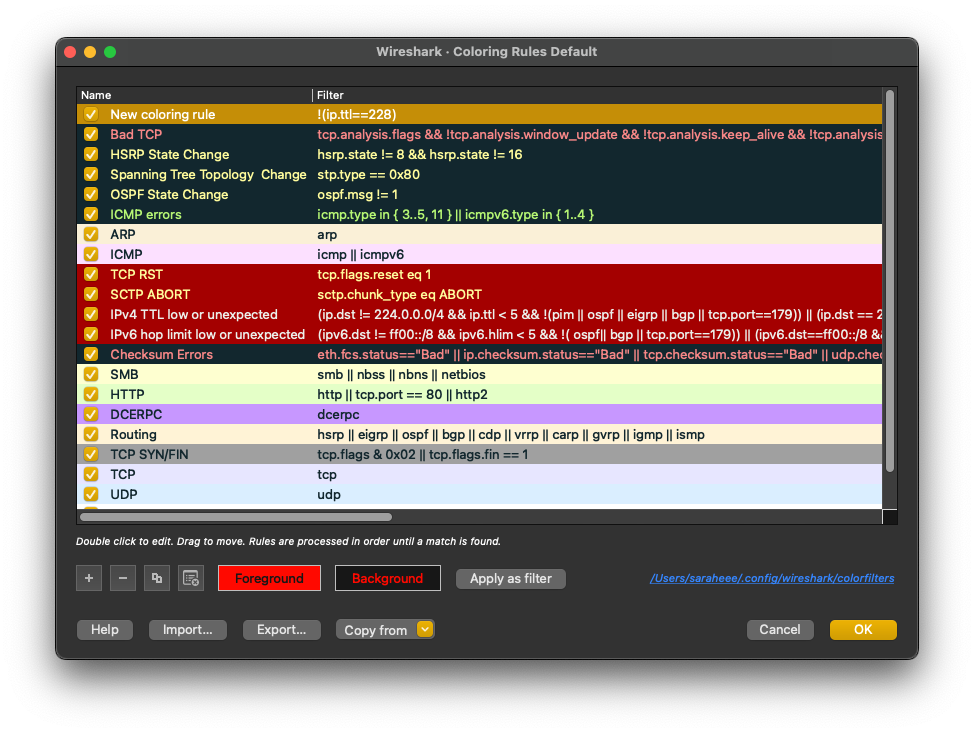Toggle the UDP rule checkbox

(x=91, y=494)
